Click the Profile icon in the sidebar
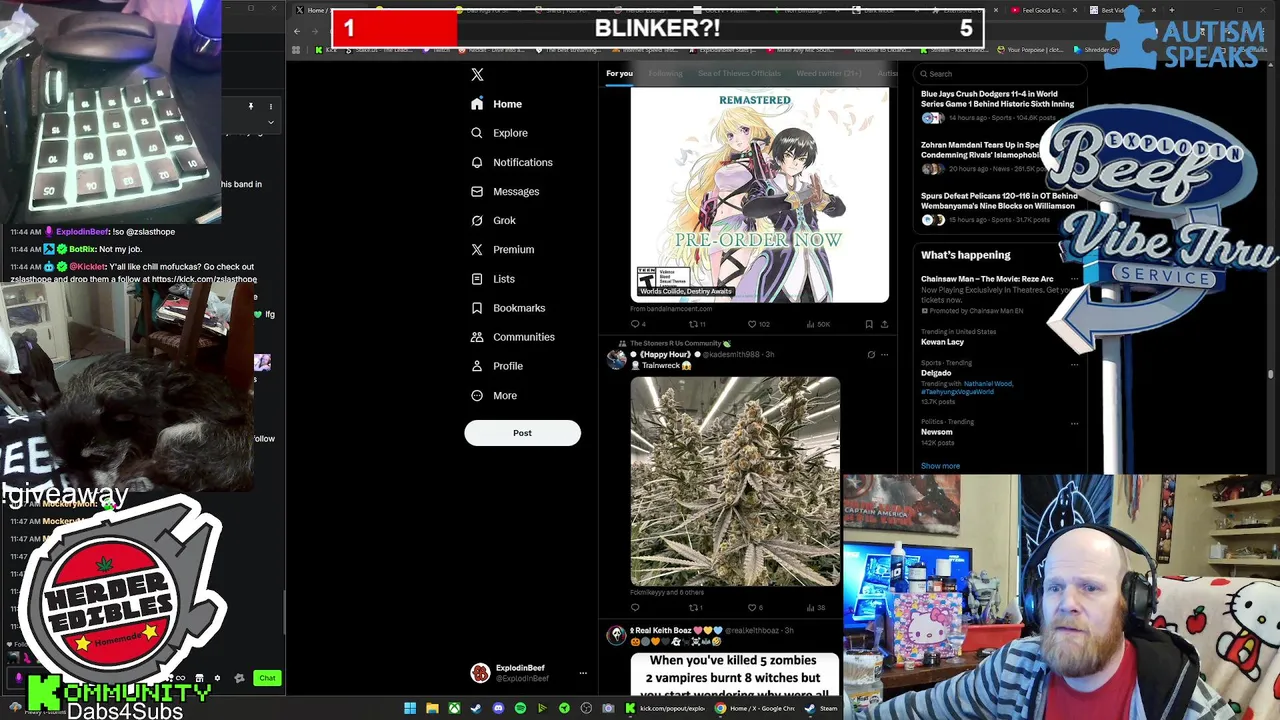The height and width of the screenshot is (720, 1280). click(x=477, y=366)
